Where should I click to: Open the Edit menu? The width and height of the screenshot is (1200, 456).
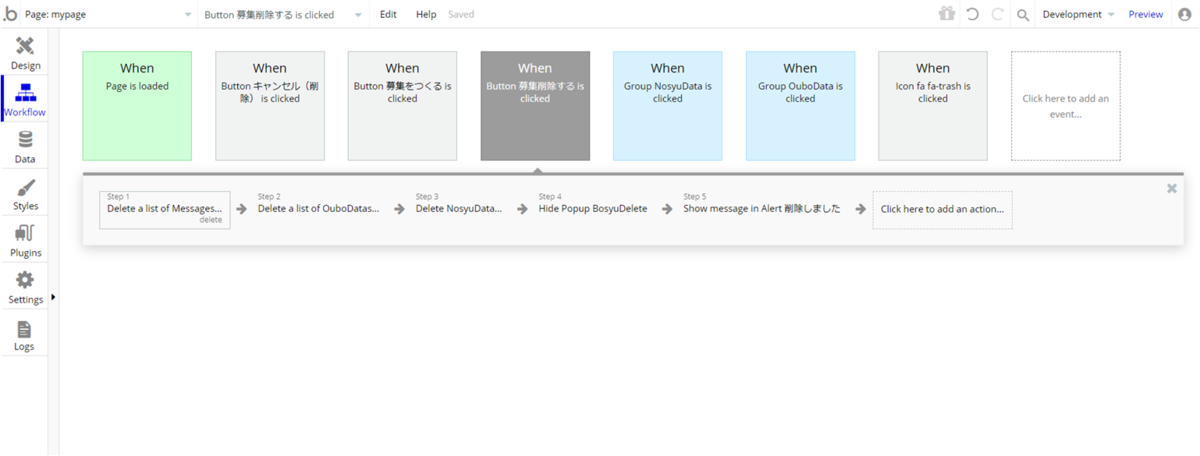click(388, 15)
